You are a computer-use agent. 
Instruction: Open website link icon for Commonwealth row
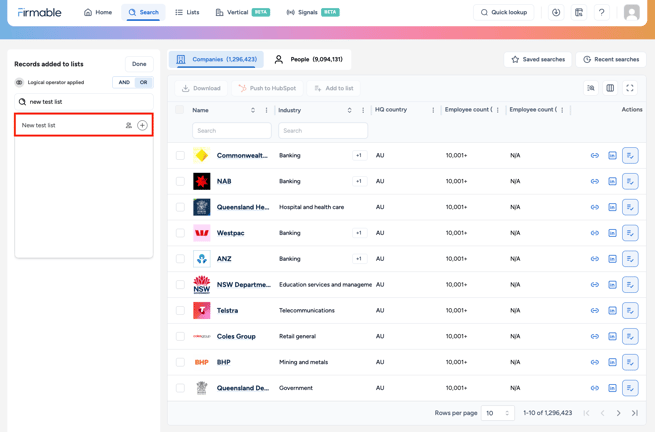[x=594, y=155]
